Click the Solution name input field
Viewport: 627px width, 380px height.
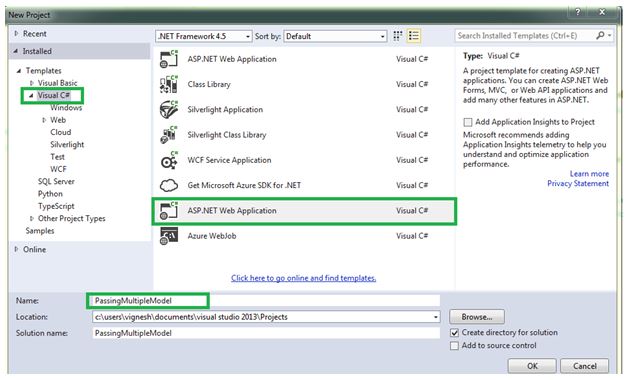[x=266, y=333]
